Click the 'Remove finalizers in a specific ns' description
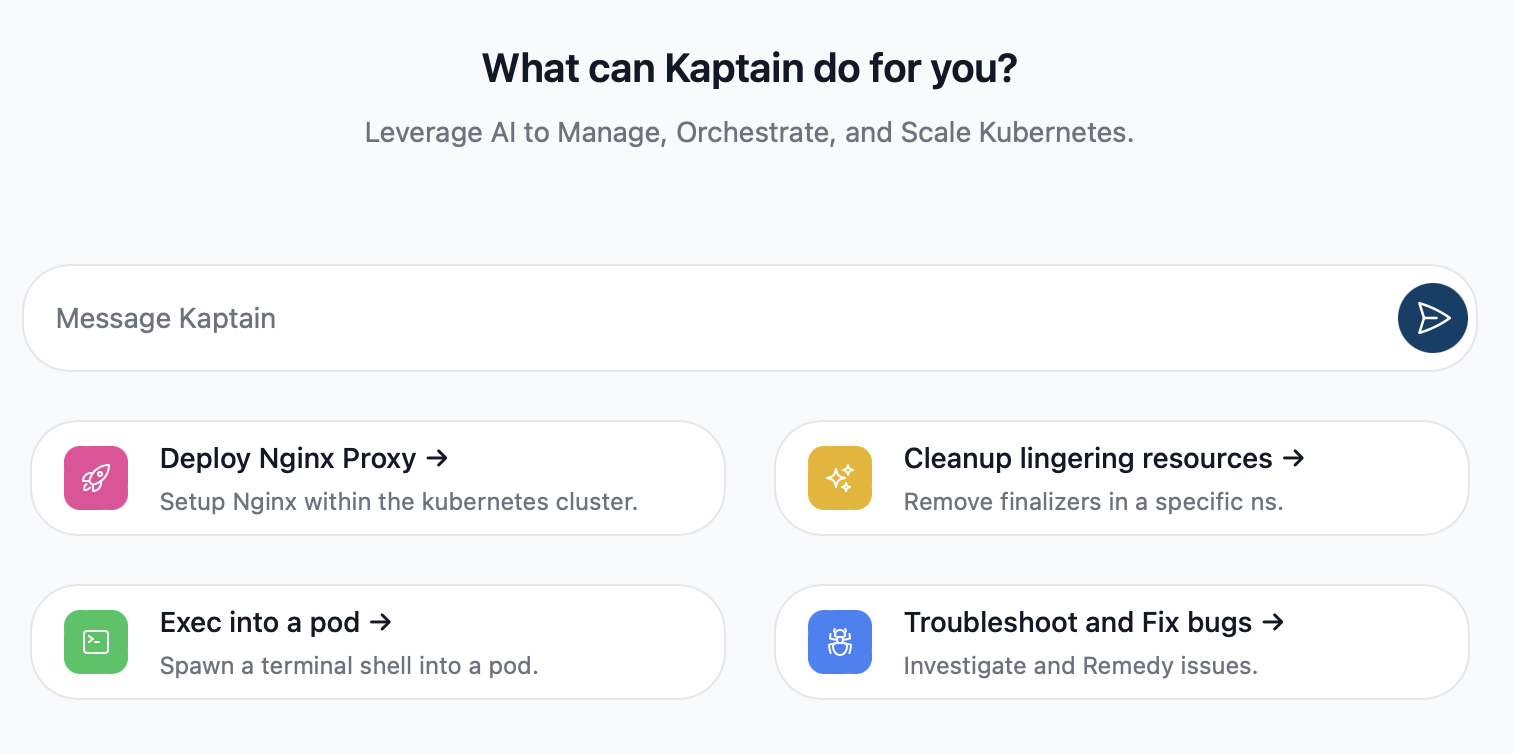The image size is (1514, 754). (x=1093, y=501)
